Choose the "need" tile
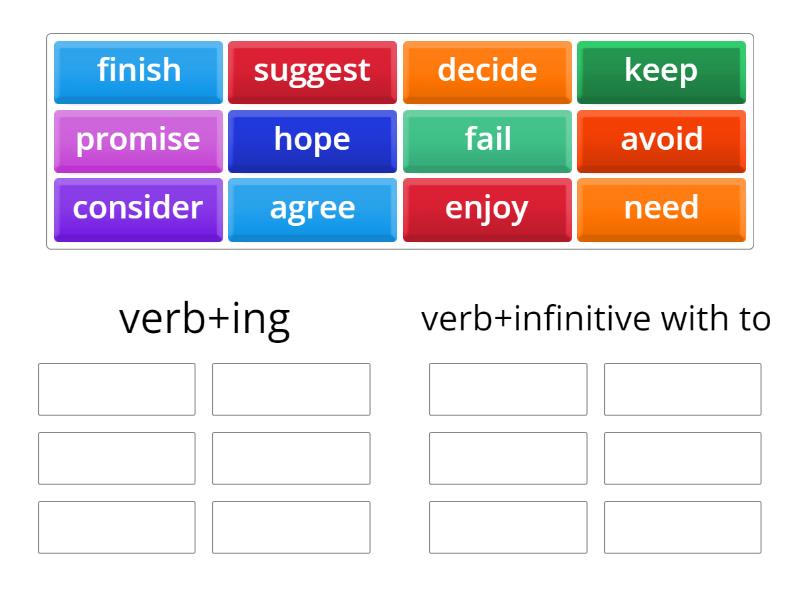The width and height of the screenshot is (800, 600). [x=661, y=209]
